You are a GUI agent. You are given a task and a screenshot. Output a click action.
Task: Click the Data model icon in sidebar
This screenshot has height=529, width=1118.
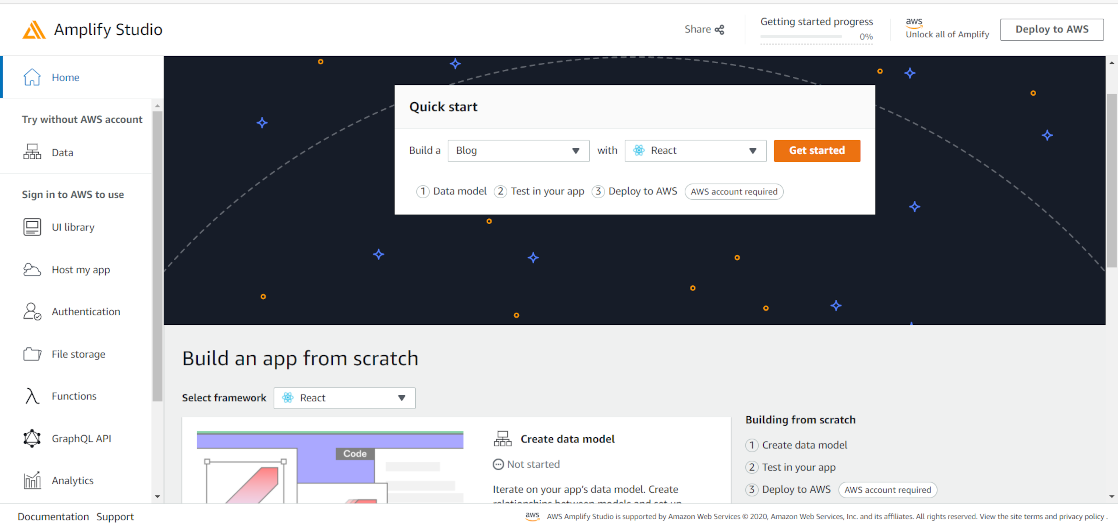32,153
